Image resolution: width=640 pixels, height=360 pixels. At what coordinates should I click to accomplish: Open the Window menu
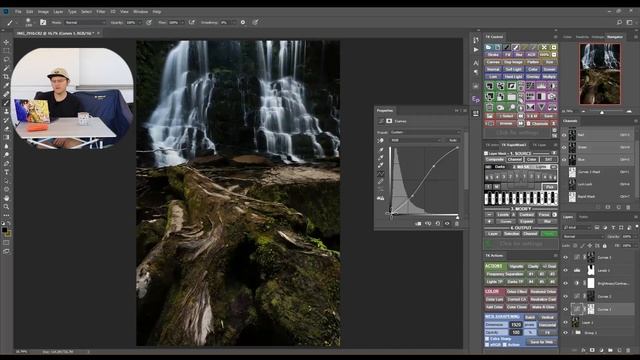pyautogui.click(x=140, y=12)
